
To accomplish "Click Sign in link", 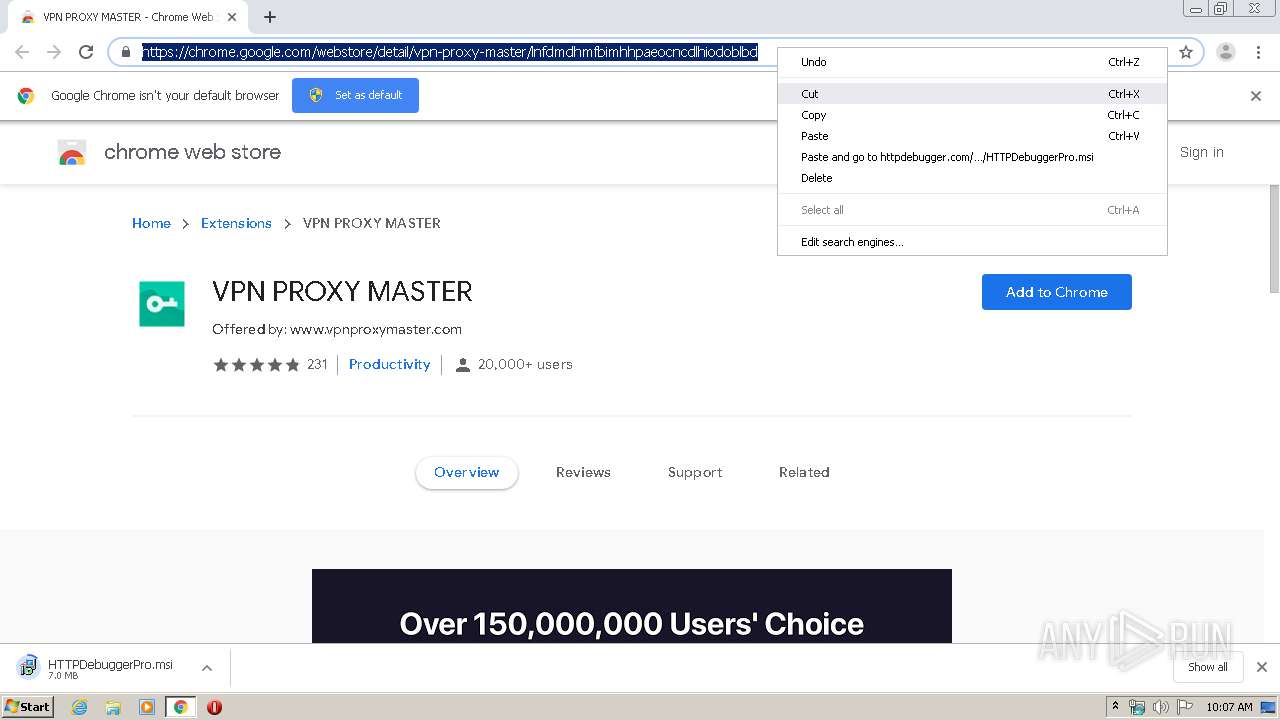I will [1201, 152].
